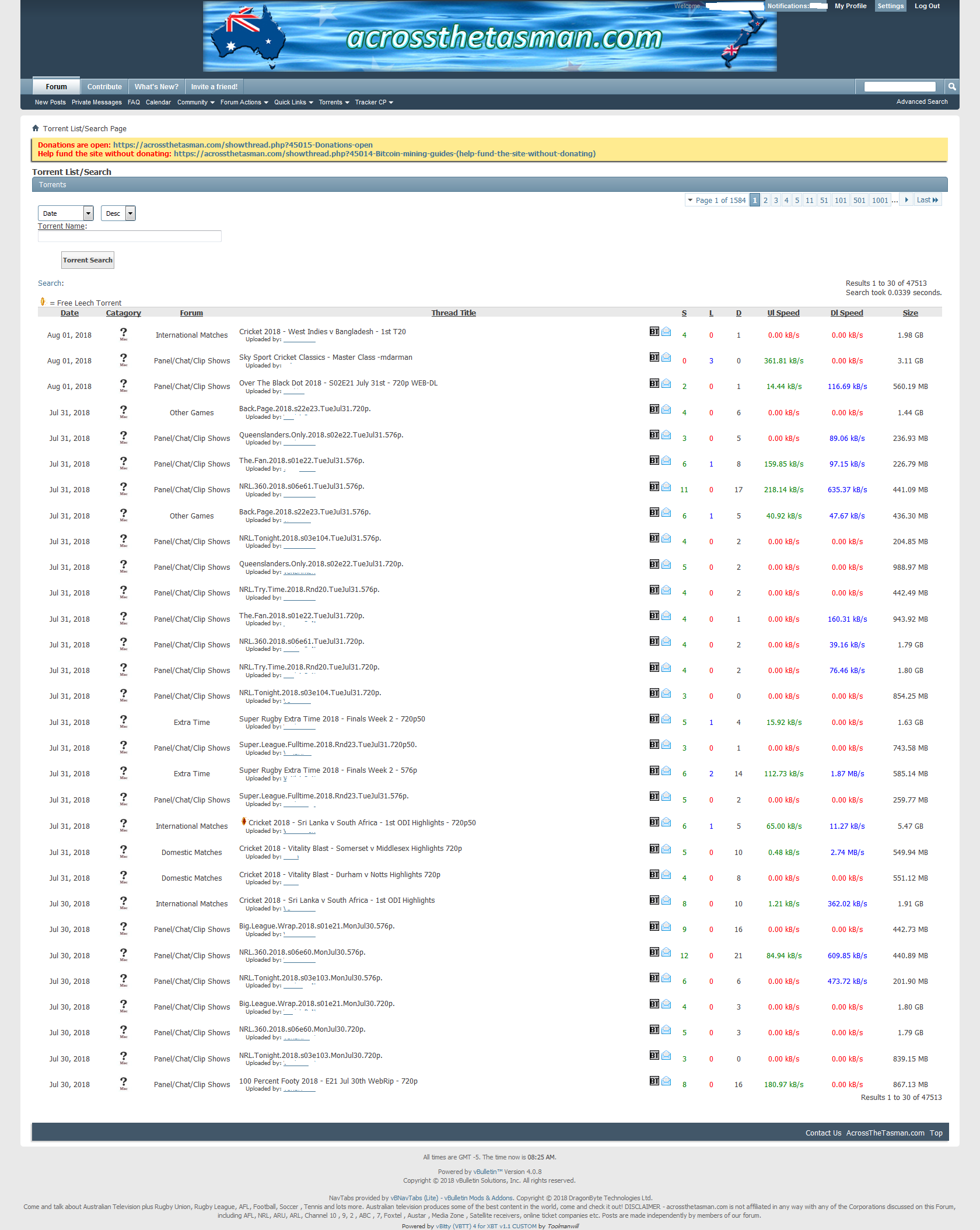Go to page 2 in pagination
This screenshot has width=980, height=1230.
[765, 200]
